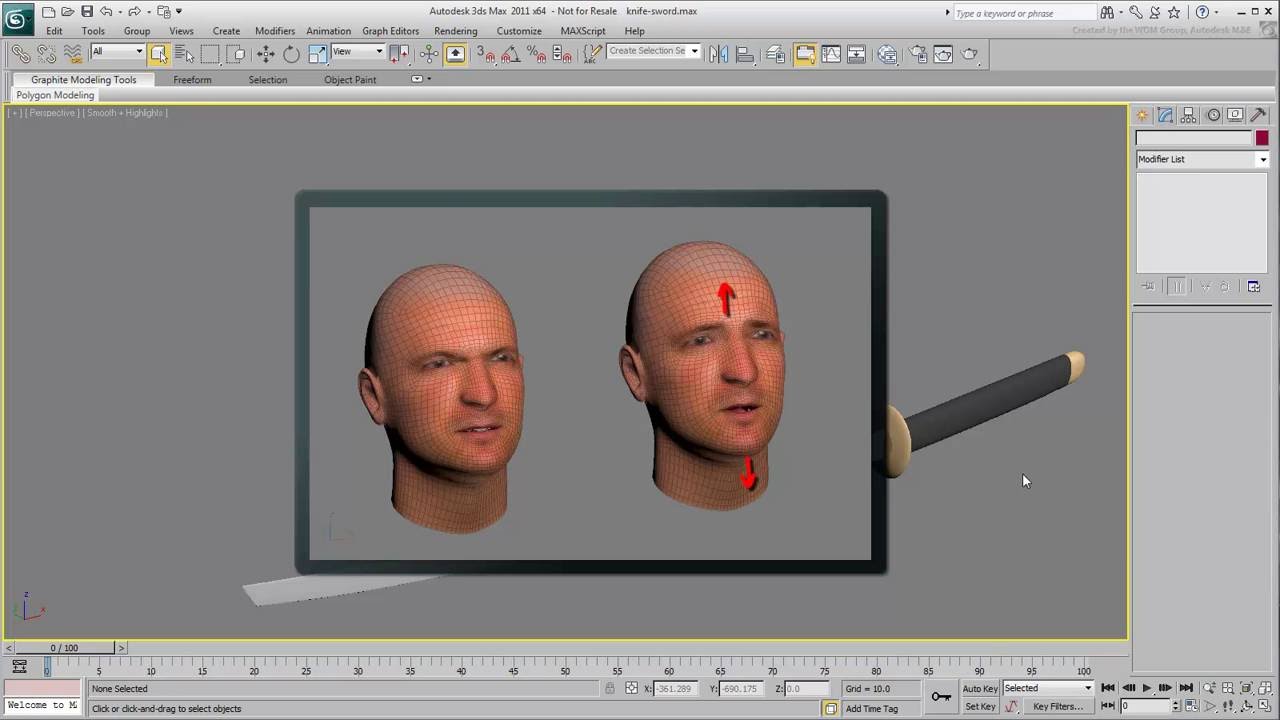Select the Select and Link tool
The image size is (1280, 720).
(20, 54)
